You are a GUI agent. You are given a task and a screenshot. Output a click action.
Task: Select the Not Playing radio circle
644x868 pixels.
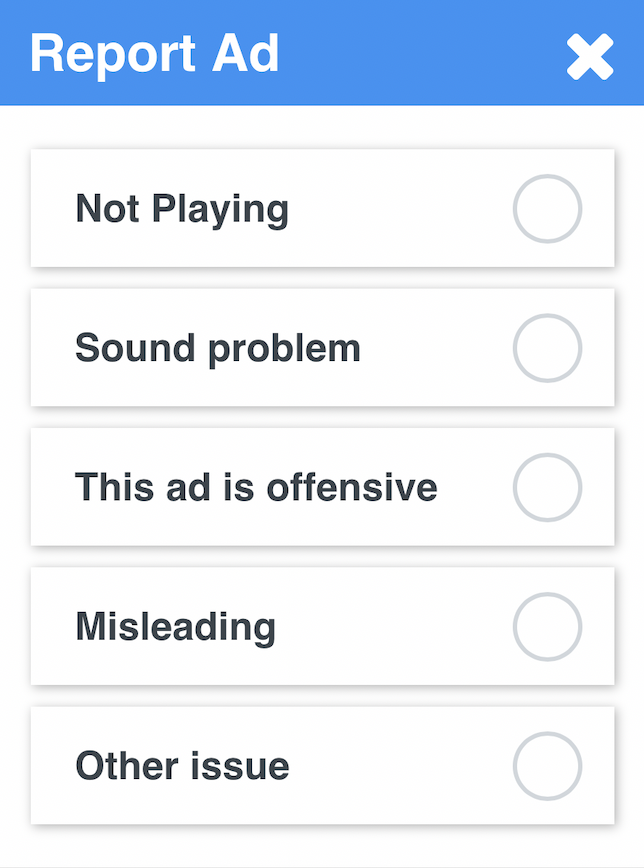[547, 209]
